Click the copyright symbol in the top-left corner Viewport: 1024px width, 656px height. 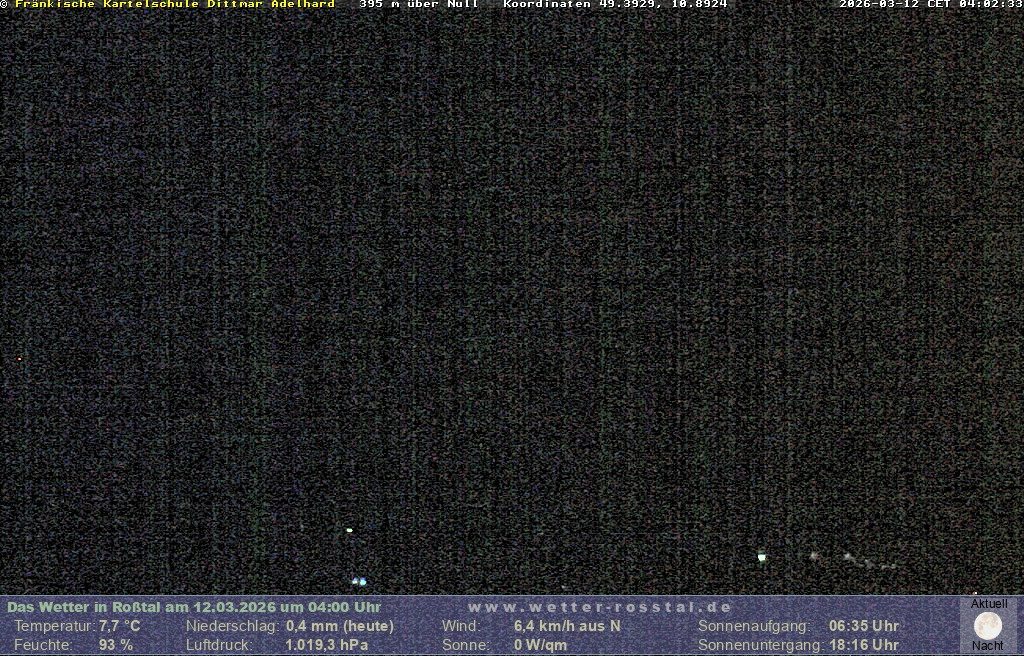pos(4,4)
